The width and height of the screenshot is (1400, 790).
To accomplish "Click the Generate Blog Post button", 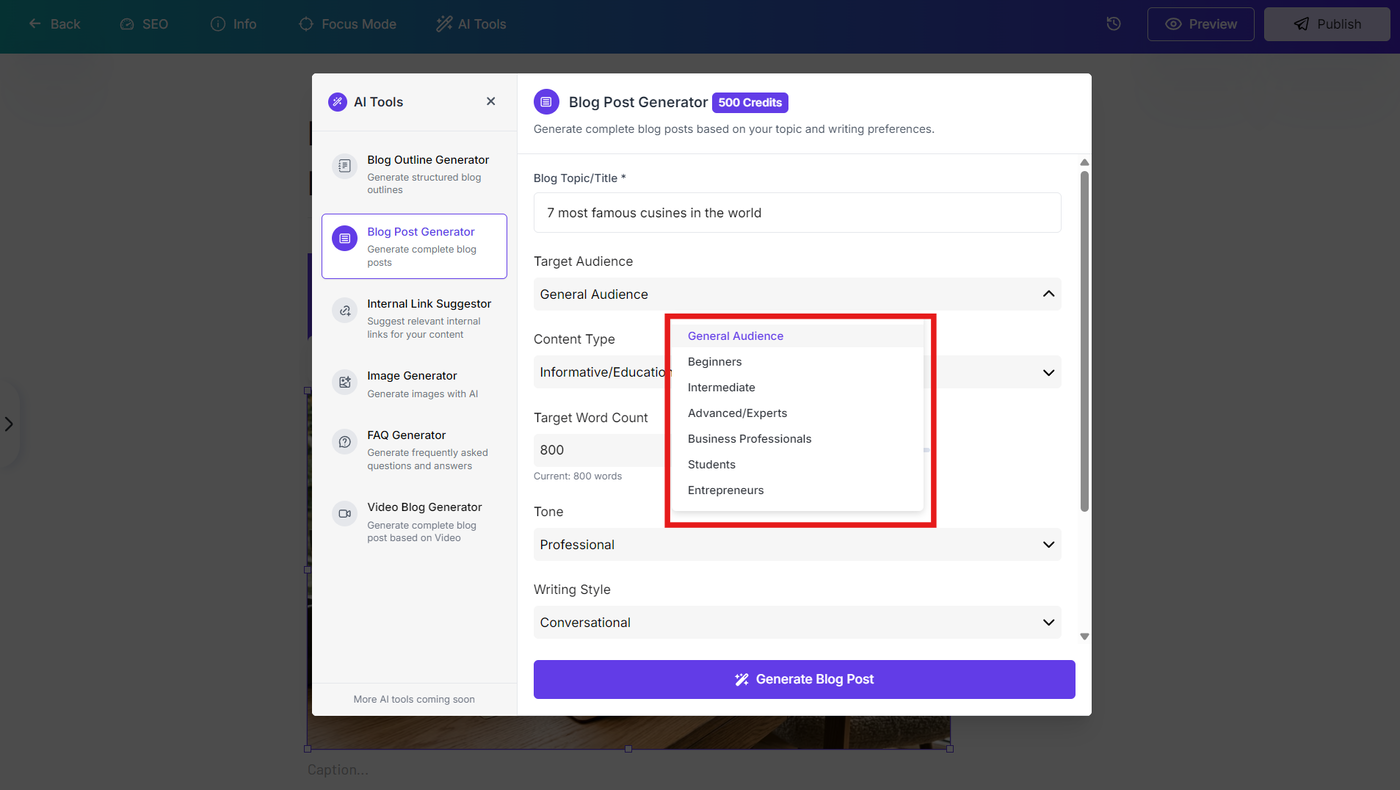I will tap(804, 679).
